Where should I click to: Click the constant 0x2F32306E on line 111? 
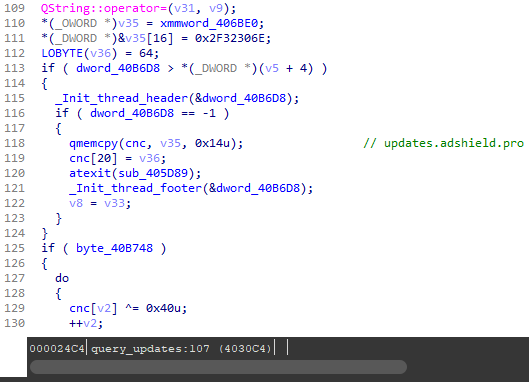pos(230,38)
